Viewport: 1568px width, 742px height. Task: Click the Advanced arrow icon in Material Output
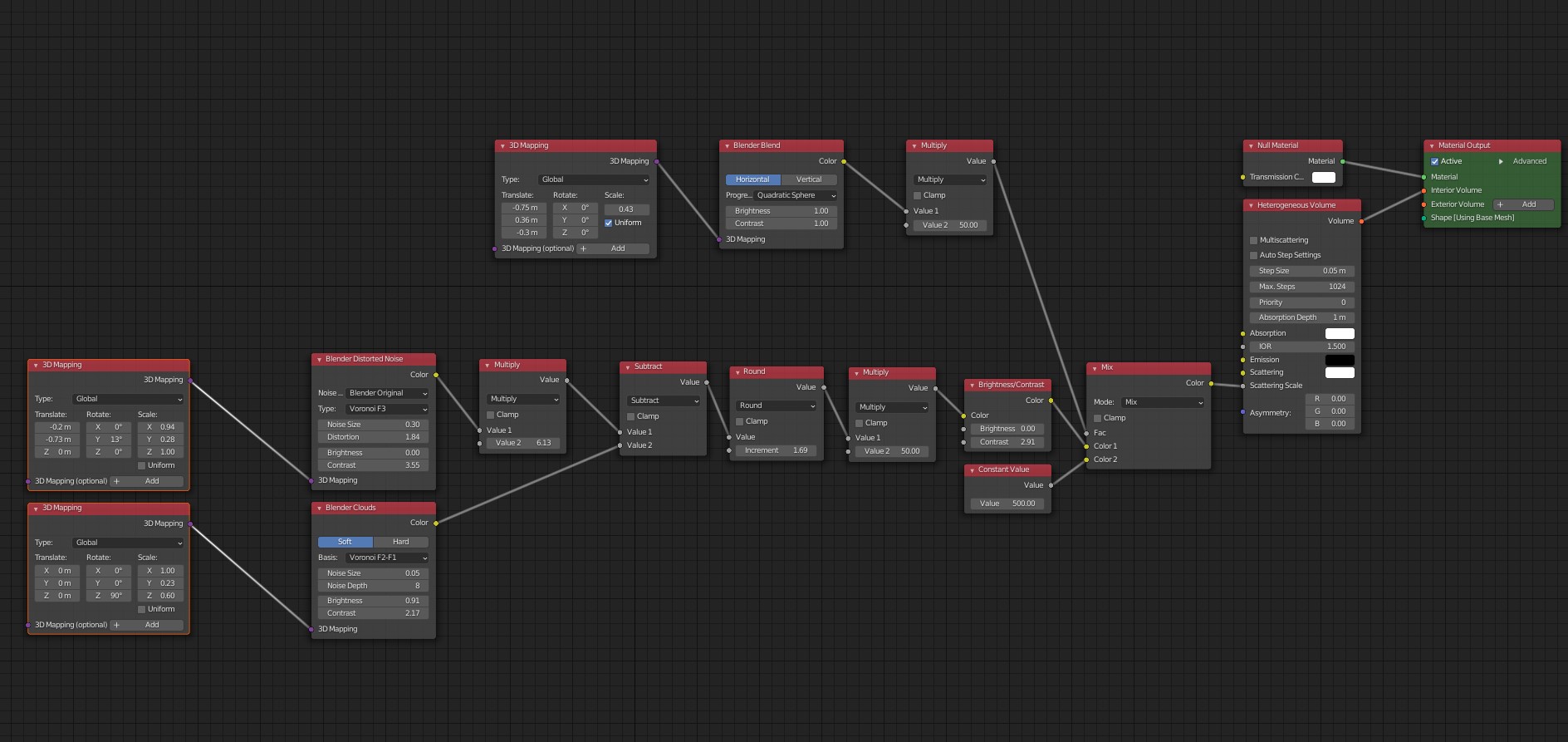pyautogui.click(x=1501, y=161)
